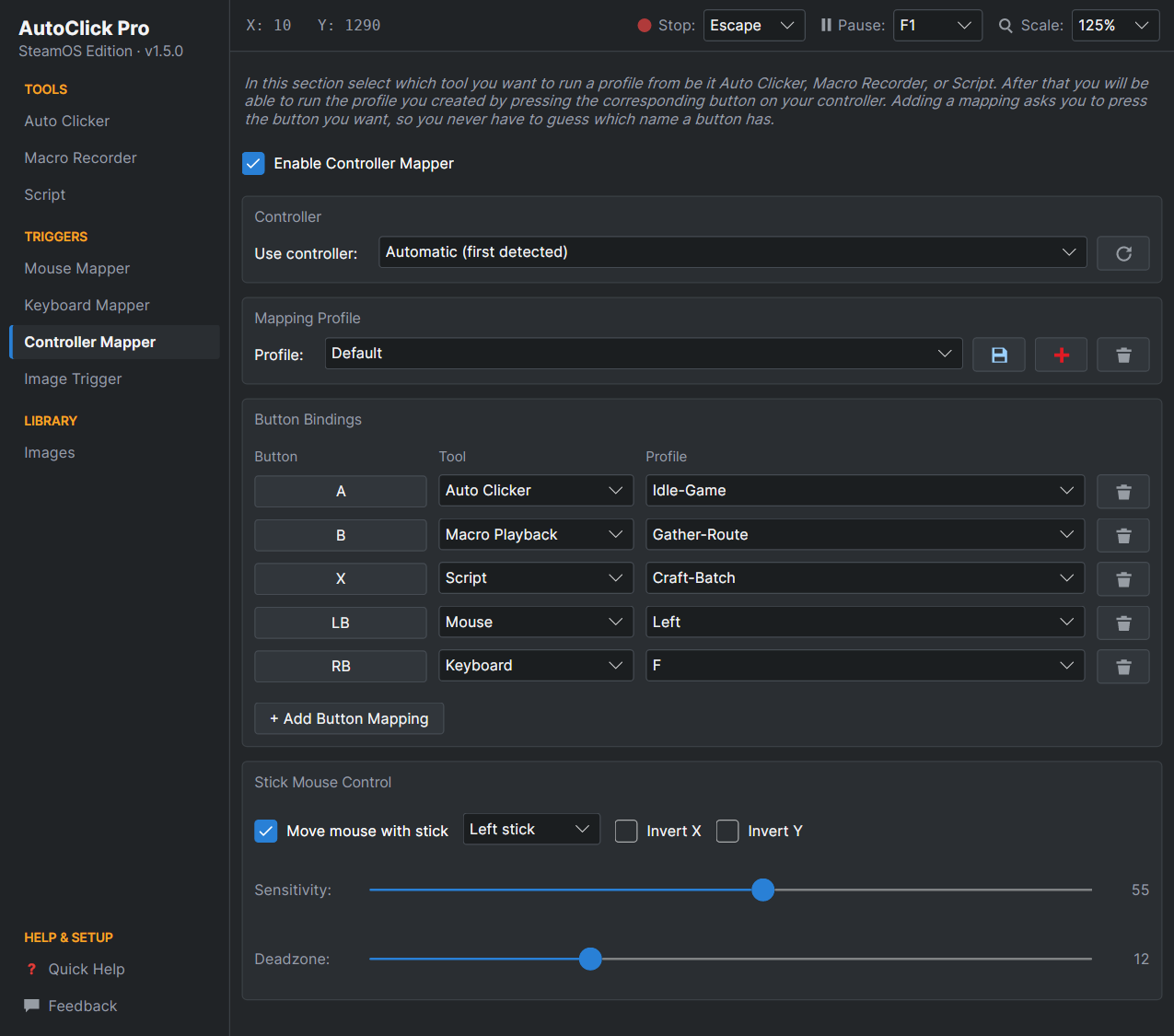
Task: Click the Scale magnifier icon
Action: (1005, 26)
